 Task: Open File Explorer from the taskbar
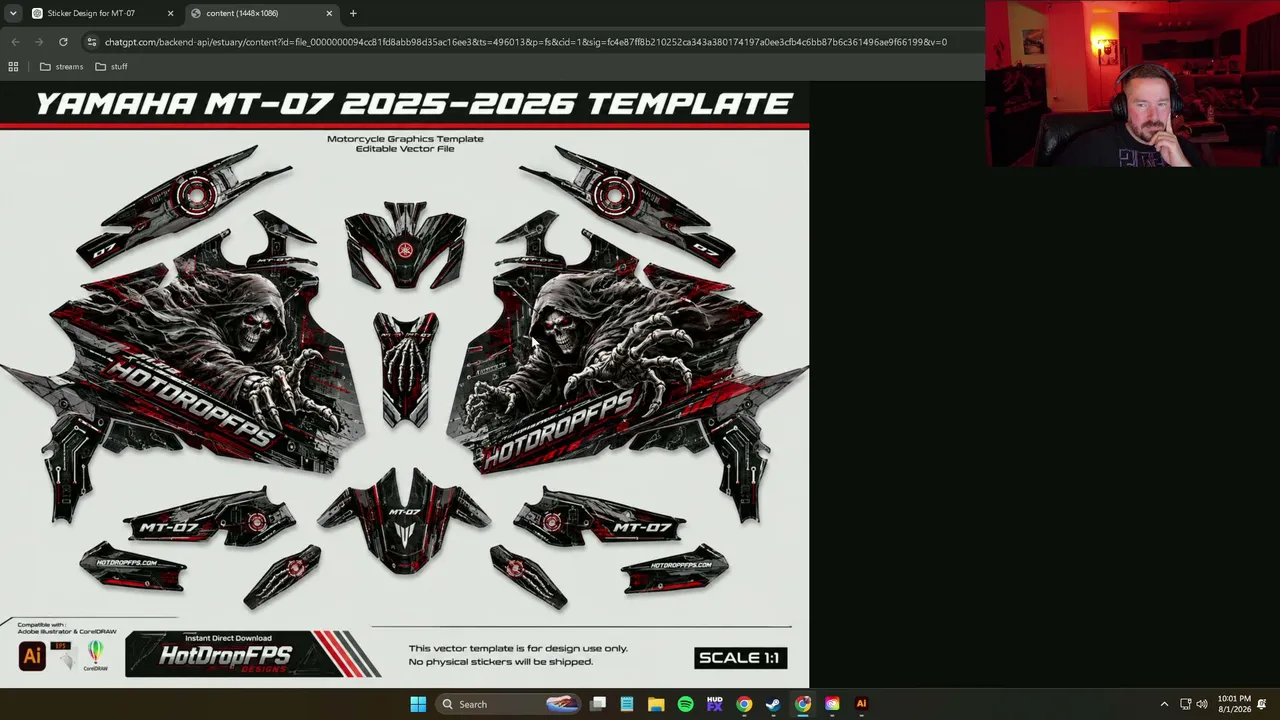pos(656,704)
